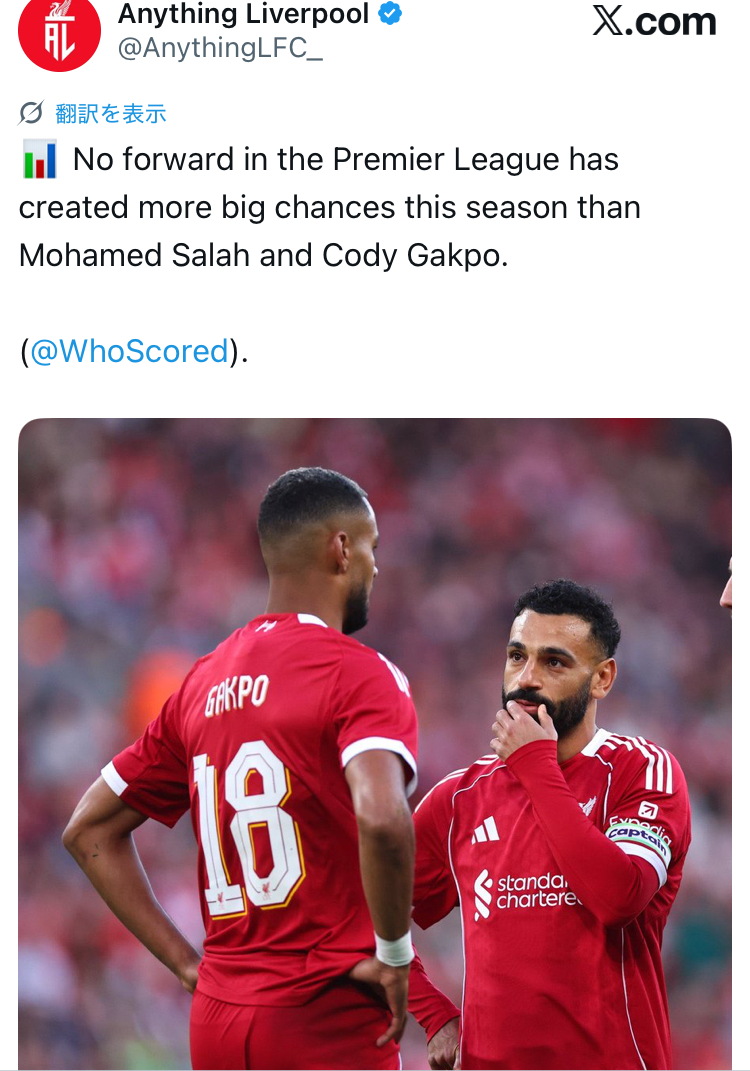Show translation via 翻訳を表示 link

pos(111,113)
